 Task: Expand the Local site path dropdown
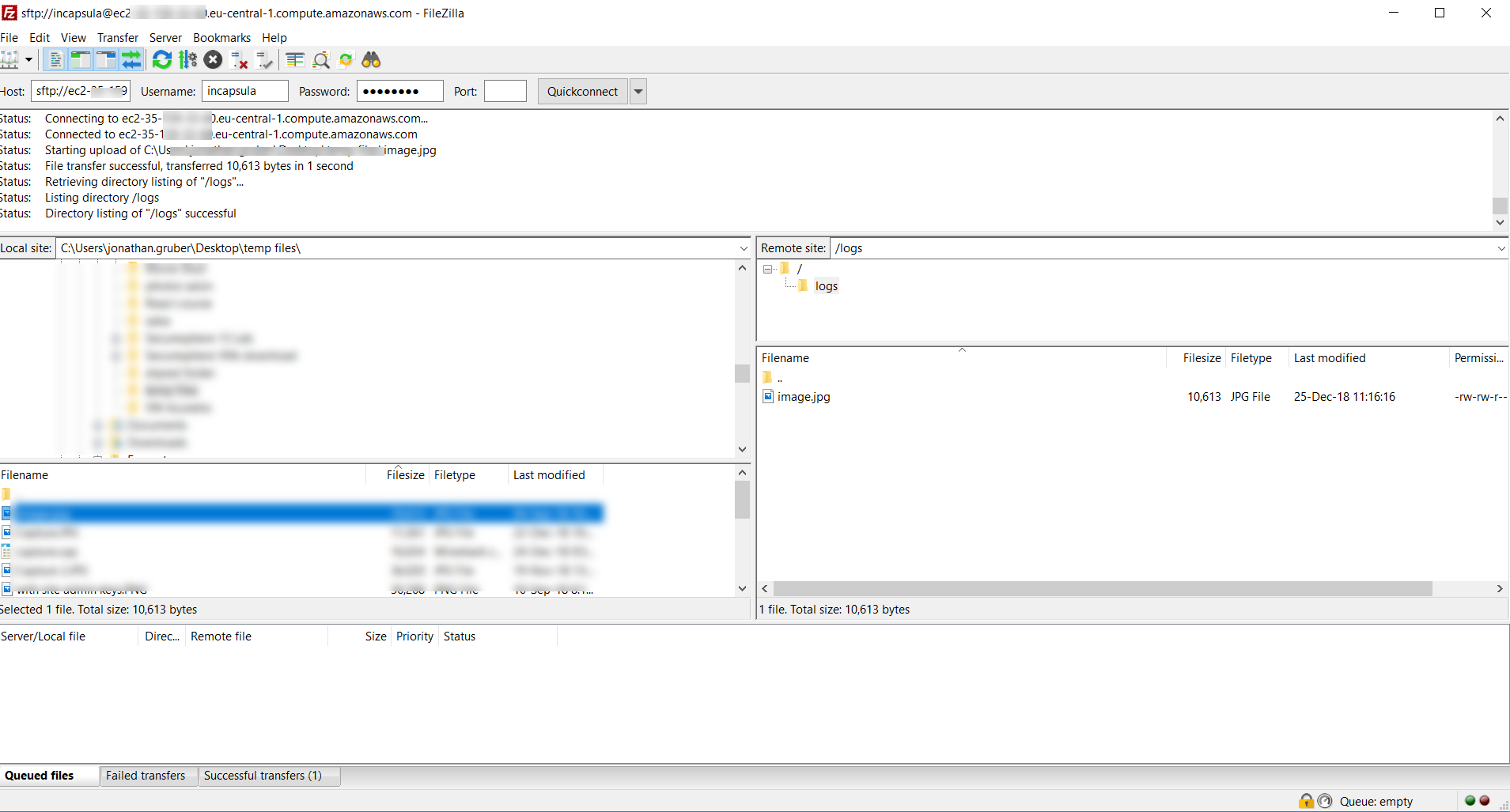[x=743, y=248]
